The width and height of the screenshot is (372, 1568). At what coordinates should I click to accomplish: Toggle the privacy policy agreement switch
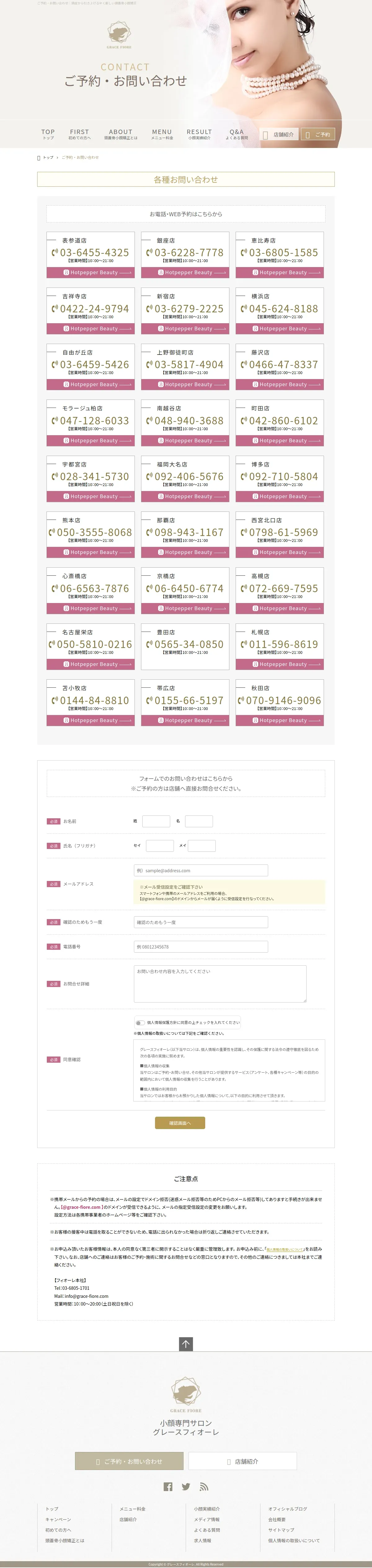tap(140, 1023)
